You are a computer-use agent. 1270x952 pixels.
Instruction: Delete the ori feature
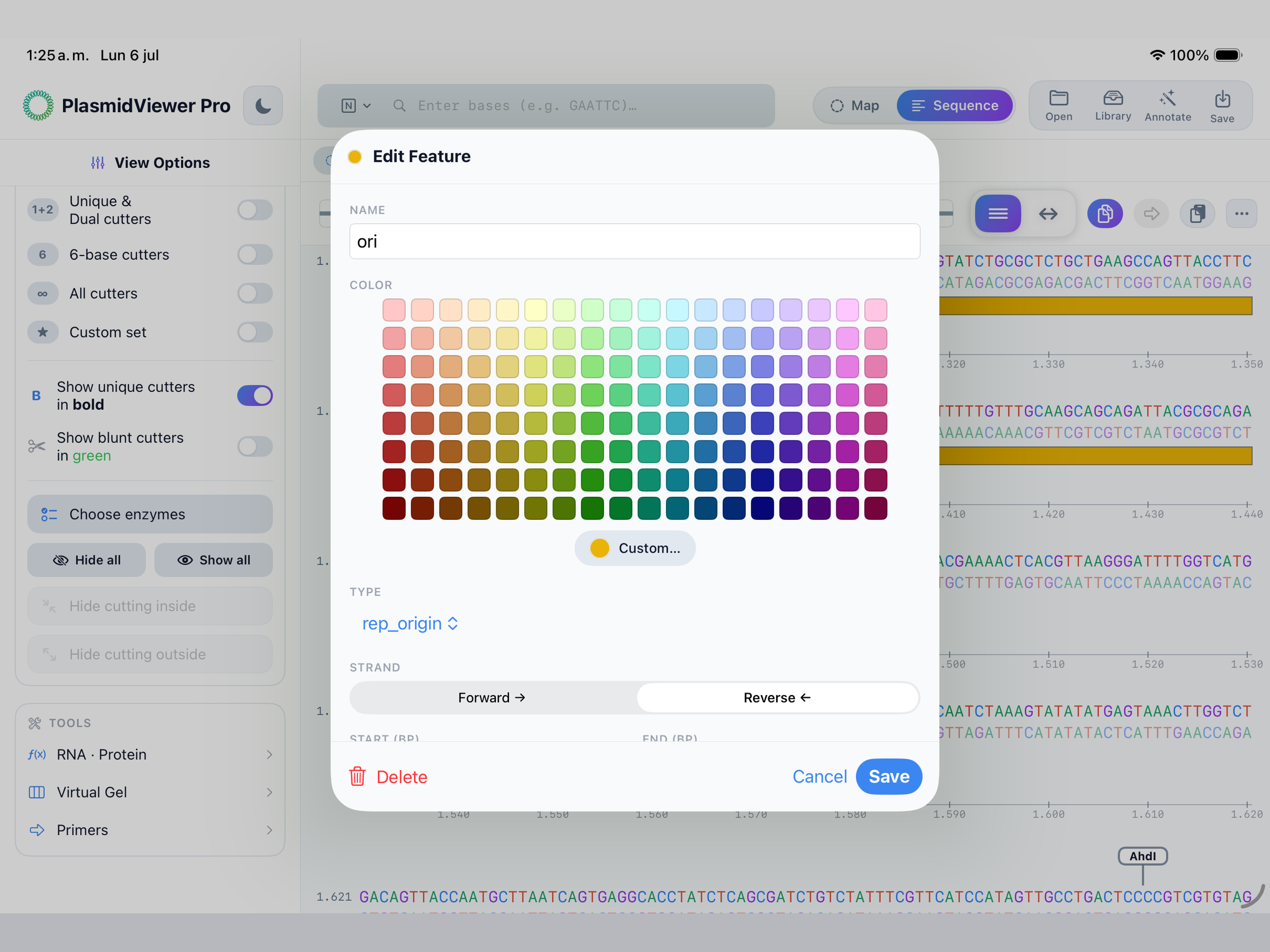click(388, 776)
